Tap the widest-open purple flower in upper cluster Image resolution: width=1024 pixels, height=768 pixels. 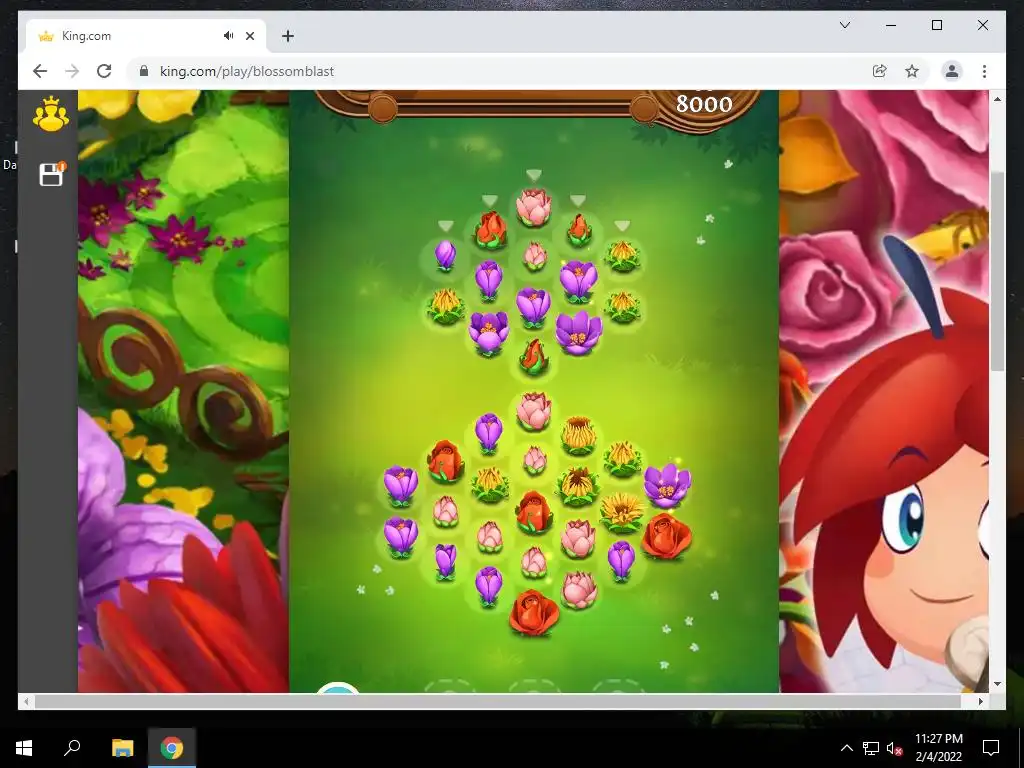[579, 332]
